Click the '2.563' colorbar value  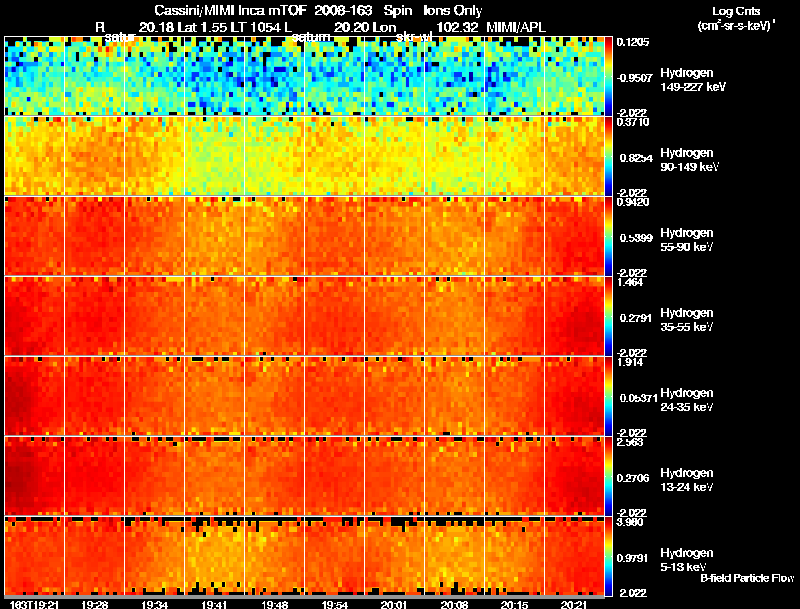tap(630, 442)
